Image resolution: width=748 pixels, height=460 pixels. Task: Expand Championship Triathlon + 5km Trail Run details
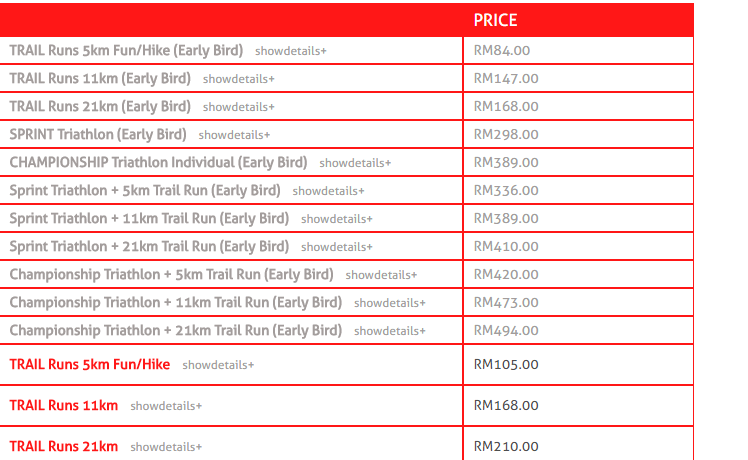point(381,275)
